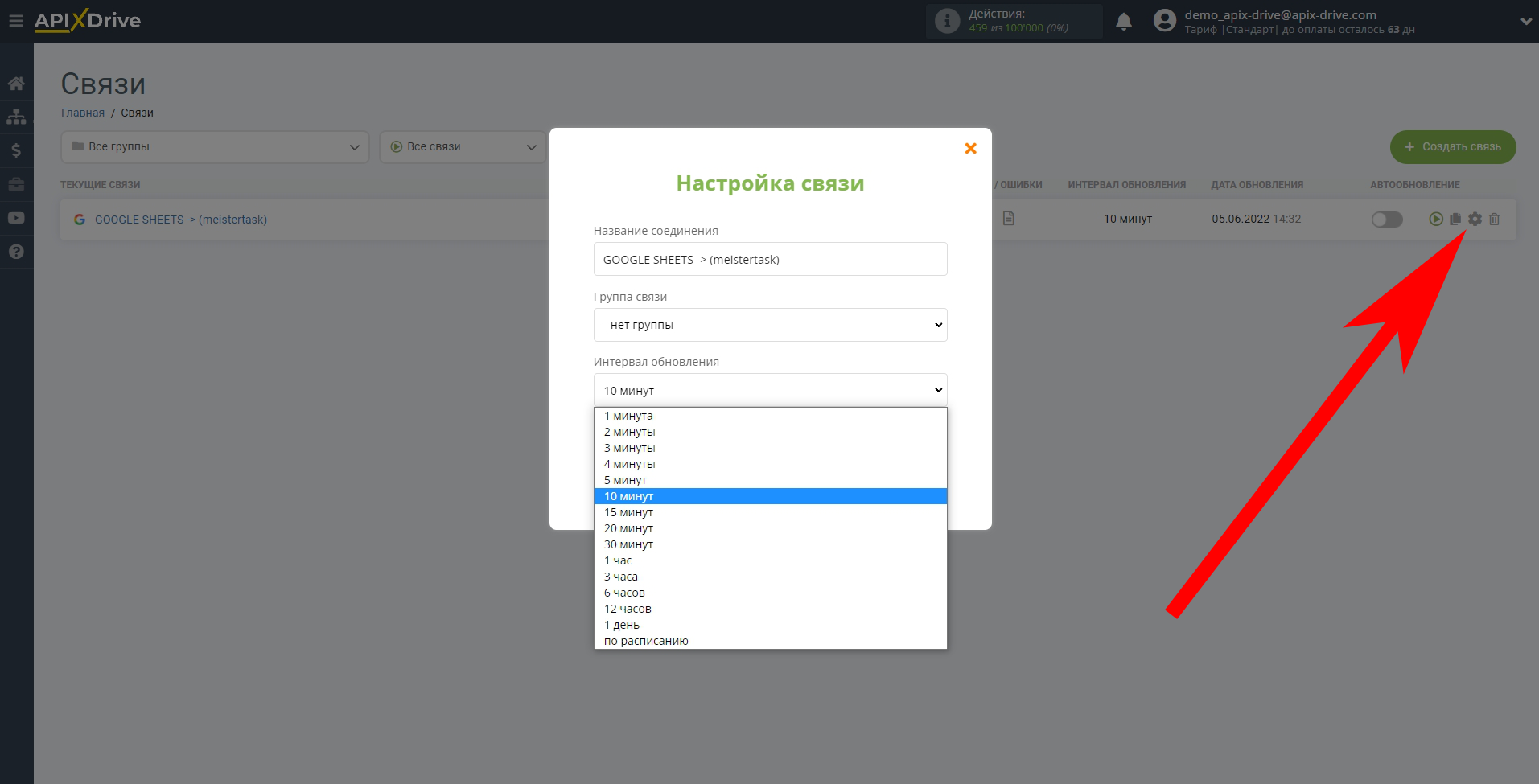
Task: Click the 'ДАТА ОБНОВЛЕНИЯ' column header
Action: tap(1257, 185)
